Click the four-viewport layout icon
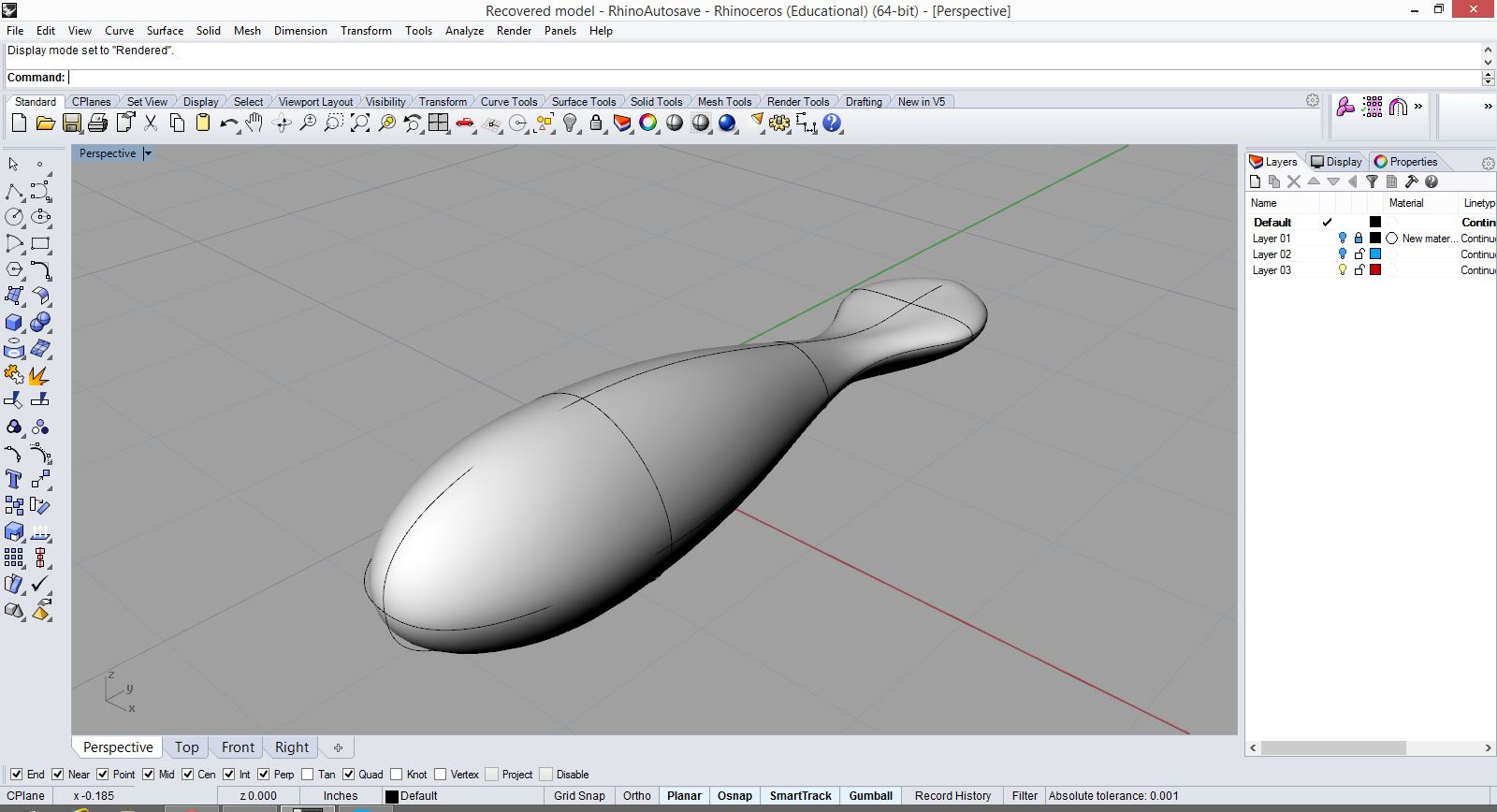 [x=439, y=123]
